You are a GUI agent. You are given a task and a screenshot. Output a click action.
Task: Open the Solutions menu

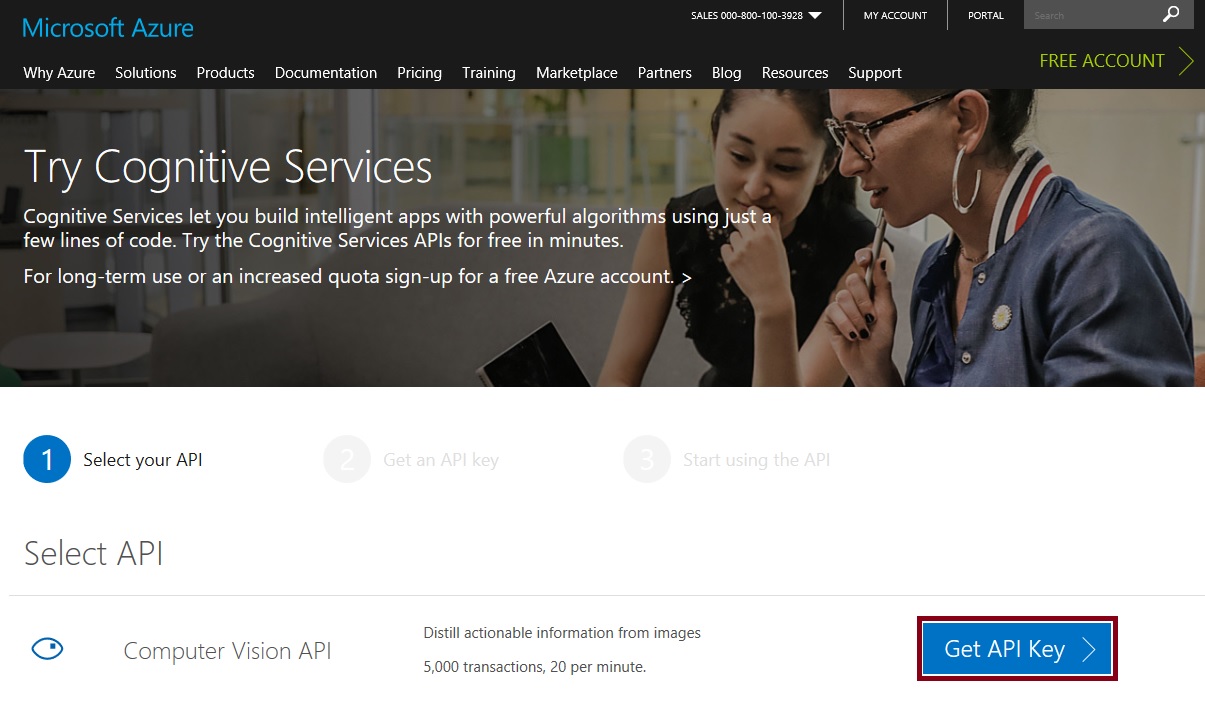click(145, 73)
